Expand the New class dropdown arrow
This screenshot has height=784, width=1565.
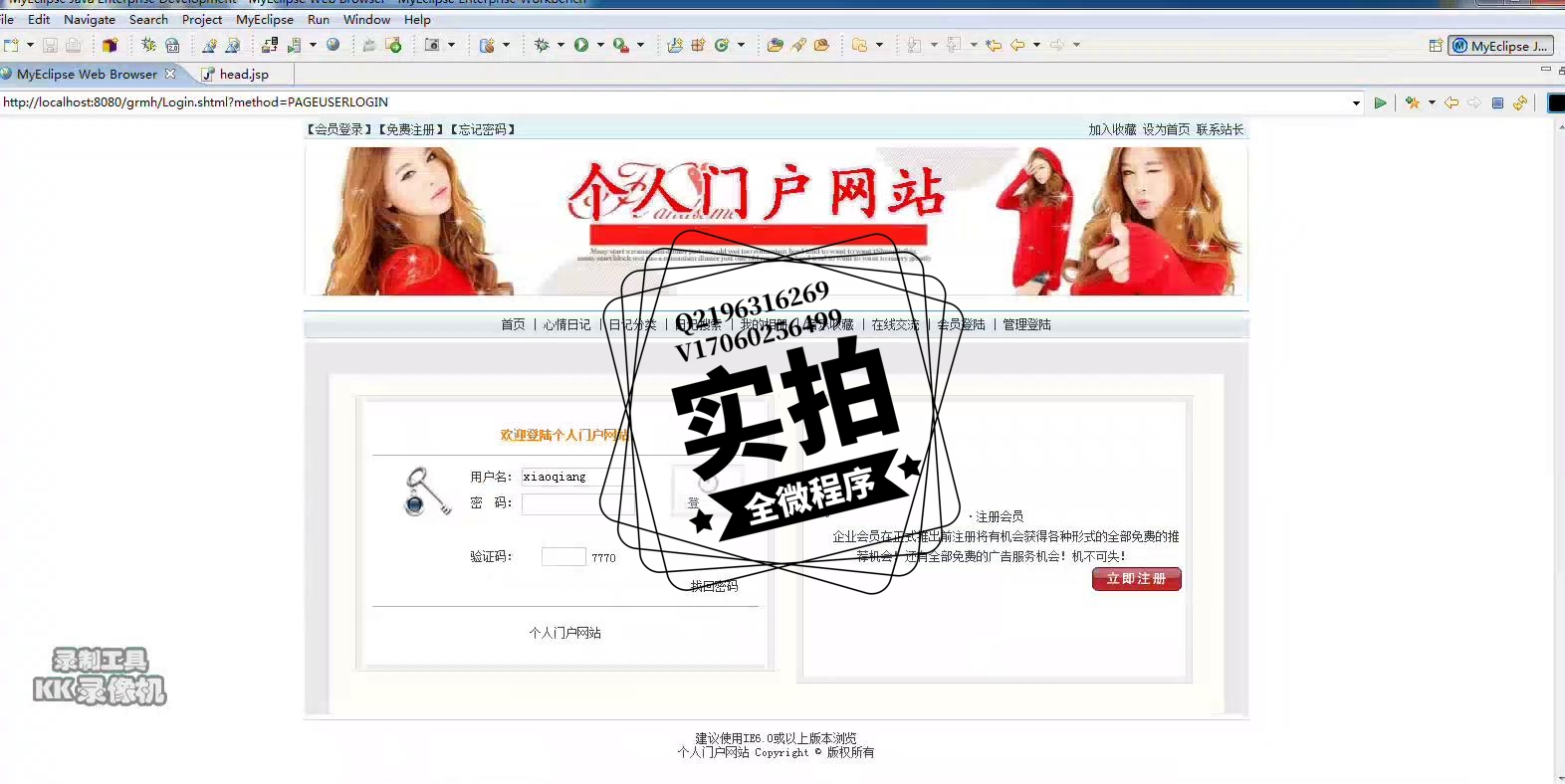[x=741, y=45]
